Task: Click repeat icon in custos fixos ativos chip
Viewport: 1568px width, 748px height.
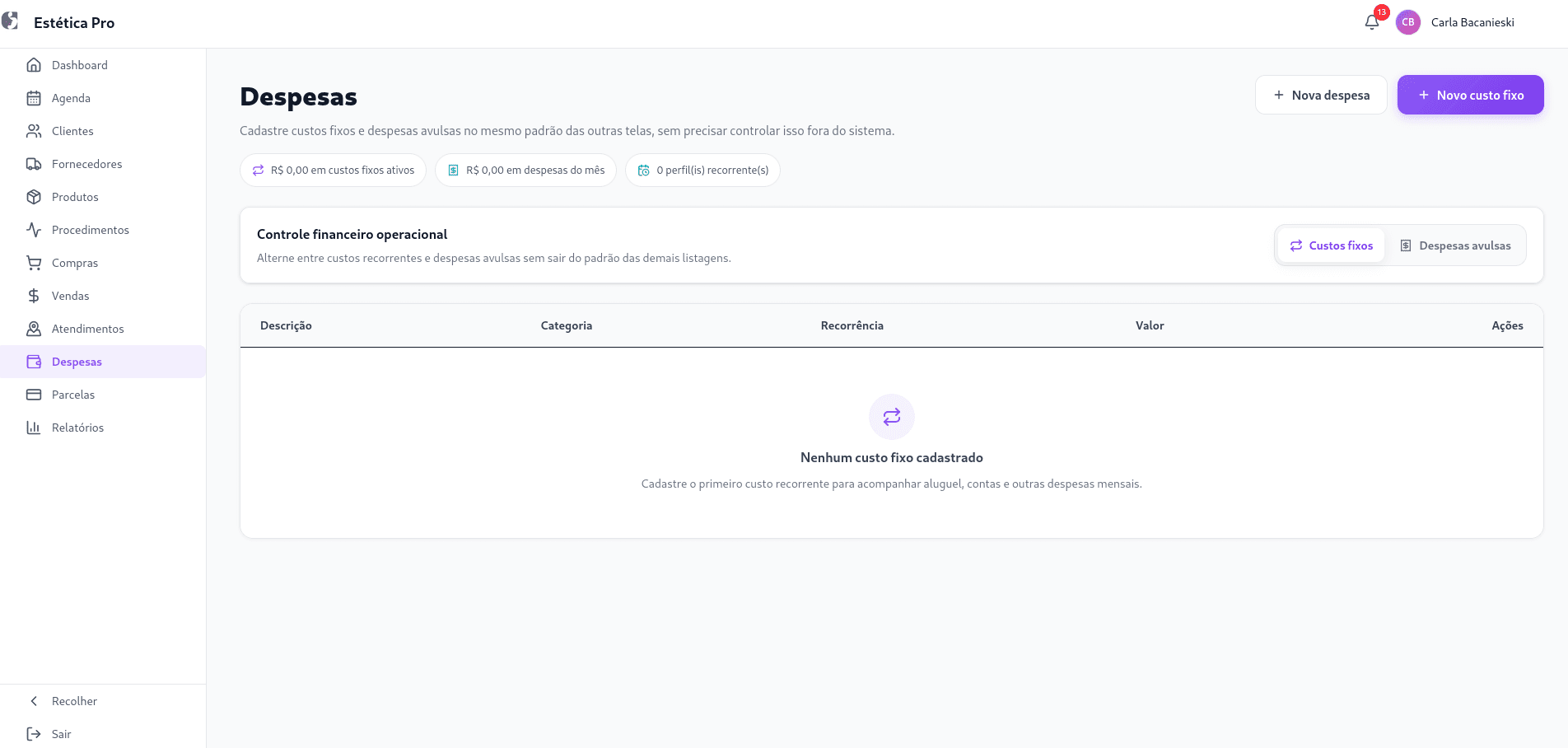Action: pos(258,171)
